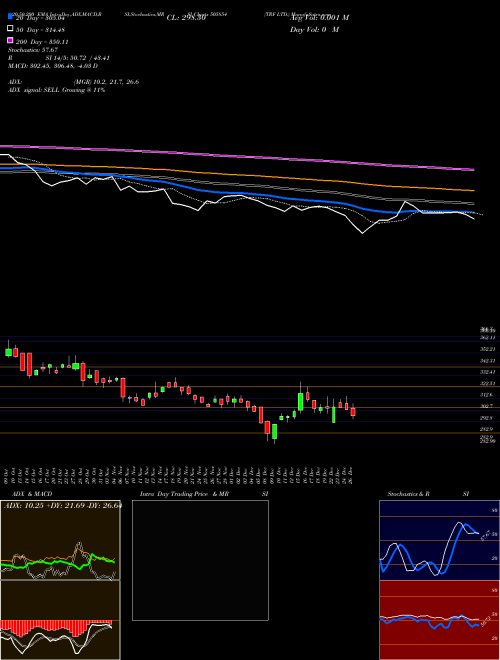Click the 302.7 price axis label
500x660 pixels.
(x=487, y=406)
